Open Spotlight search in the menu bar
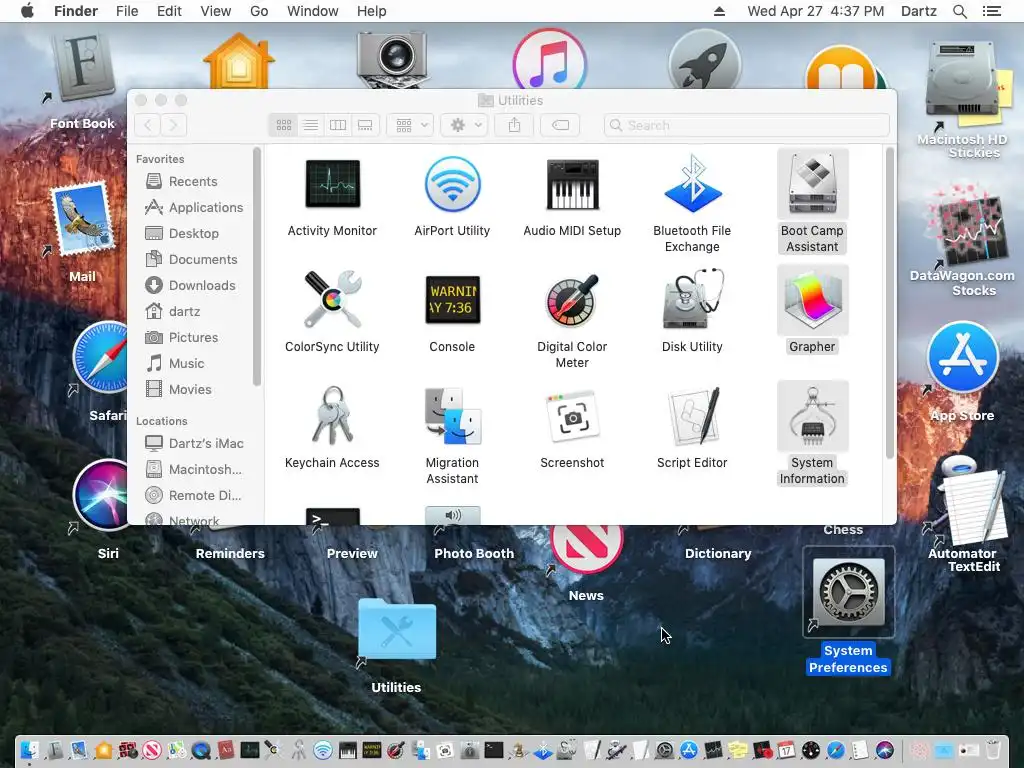The image size is (1024, 768). click(x=960, y=11)
